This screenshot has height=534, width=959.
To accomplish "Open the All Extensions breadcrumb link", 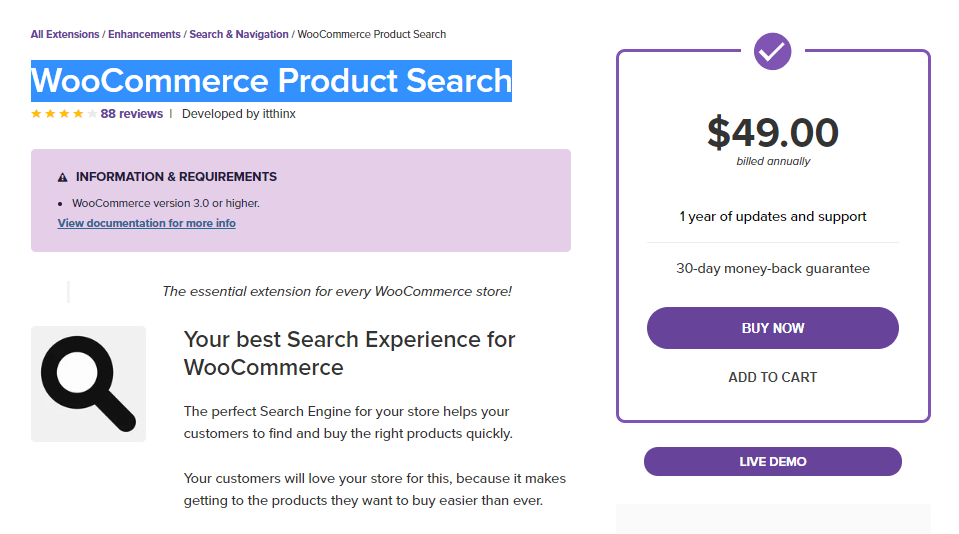I will (x=65, y=34).
